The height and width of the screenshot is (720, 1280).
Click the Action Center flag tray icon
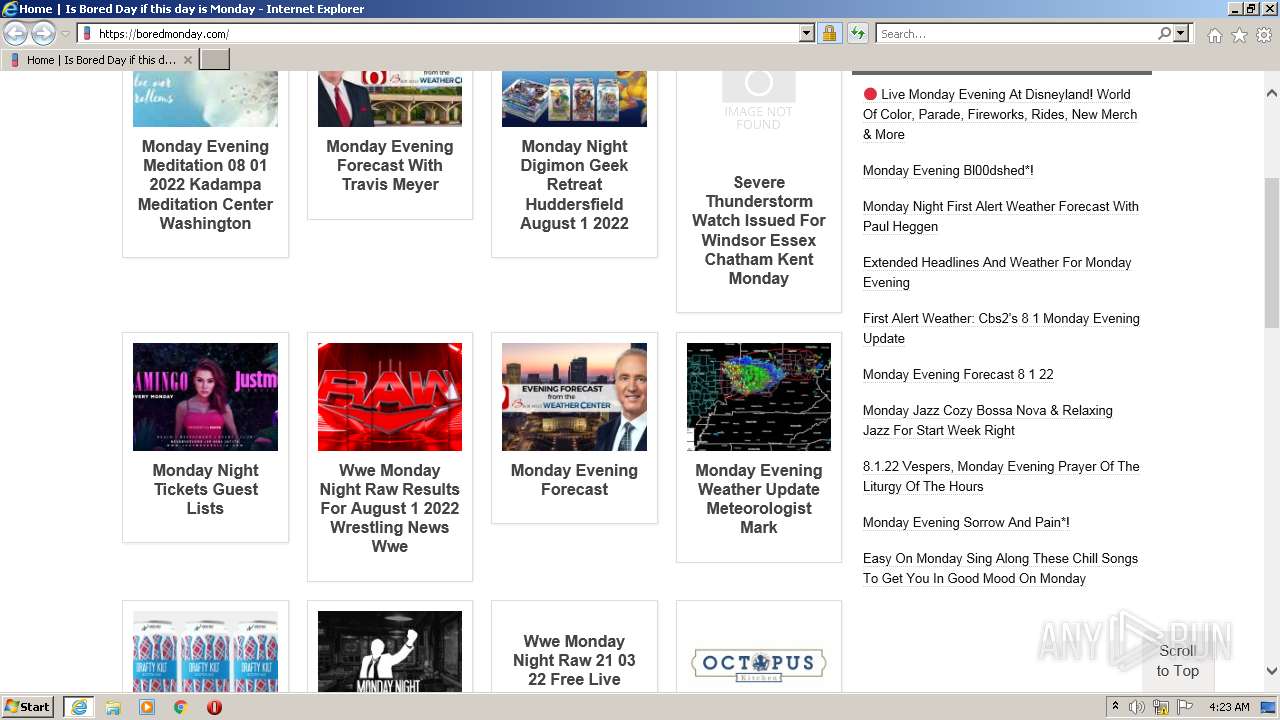1185,707
